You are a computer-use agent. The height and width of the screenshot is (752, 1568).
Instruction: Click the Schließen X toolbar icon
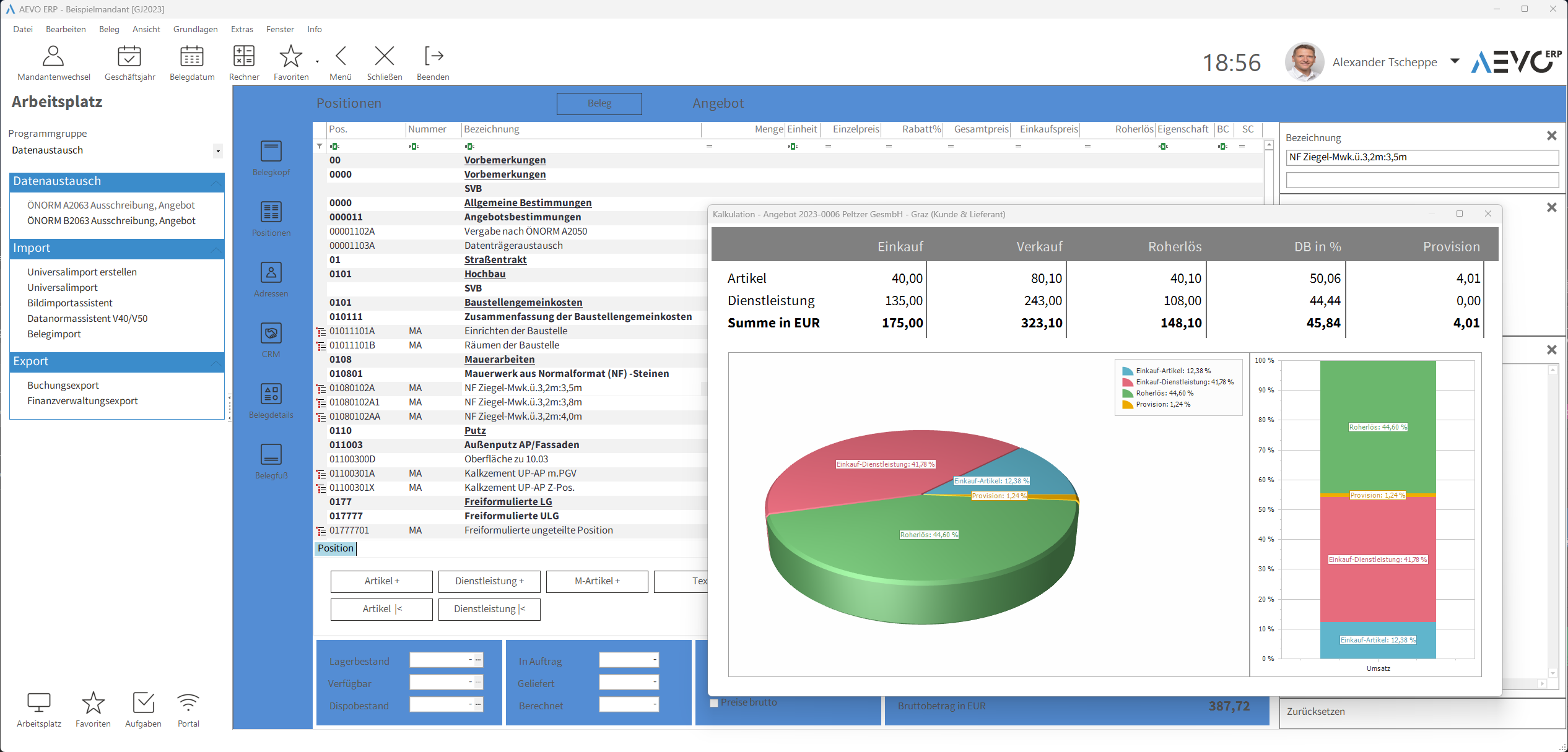385,56
